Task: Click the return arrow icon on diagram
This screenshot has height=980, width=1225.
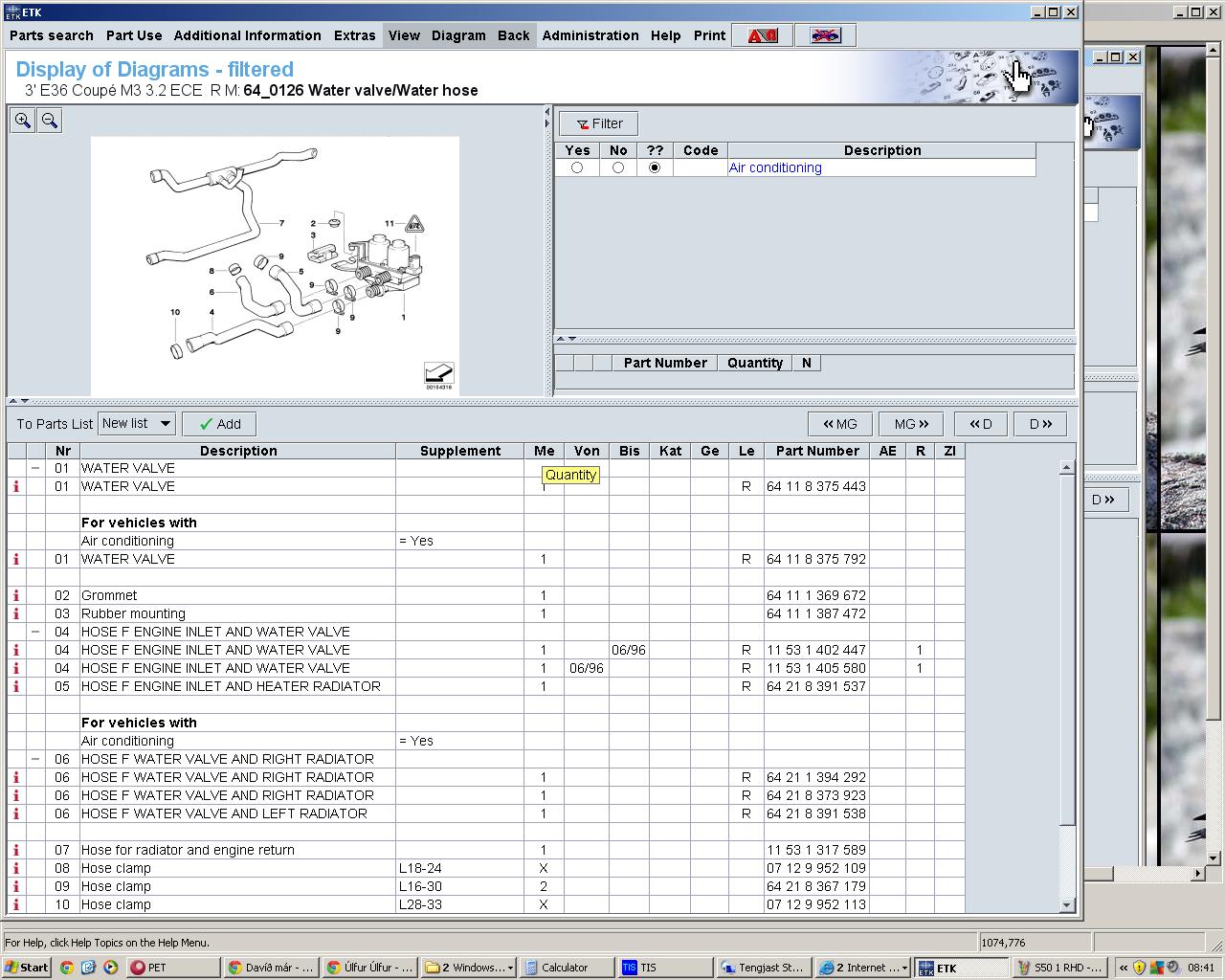Action: click(439, 372)
